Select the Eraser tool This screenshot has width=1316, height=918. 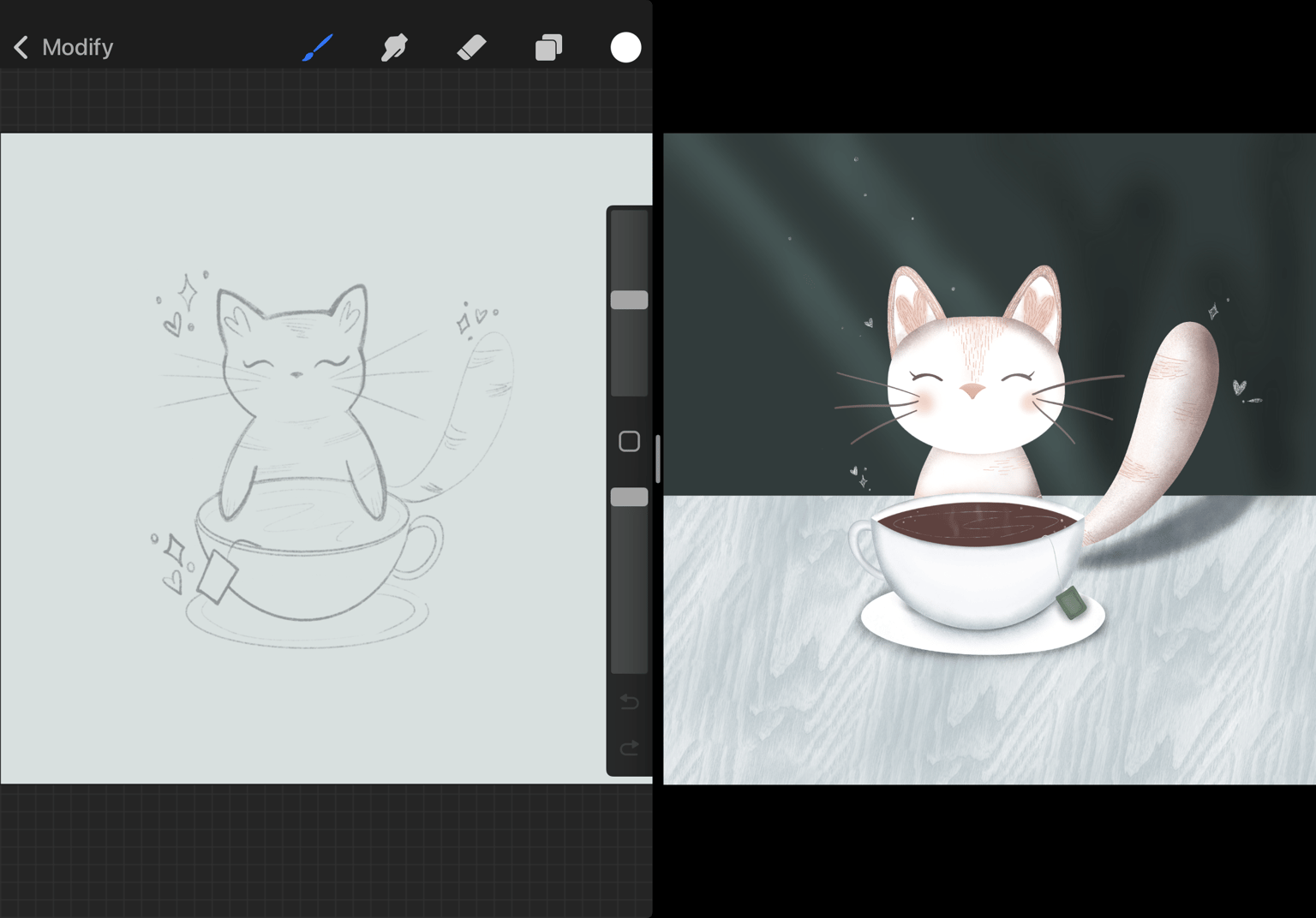click(471, 47)
